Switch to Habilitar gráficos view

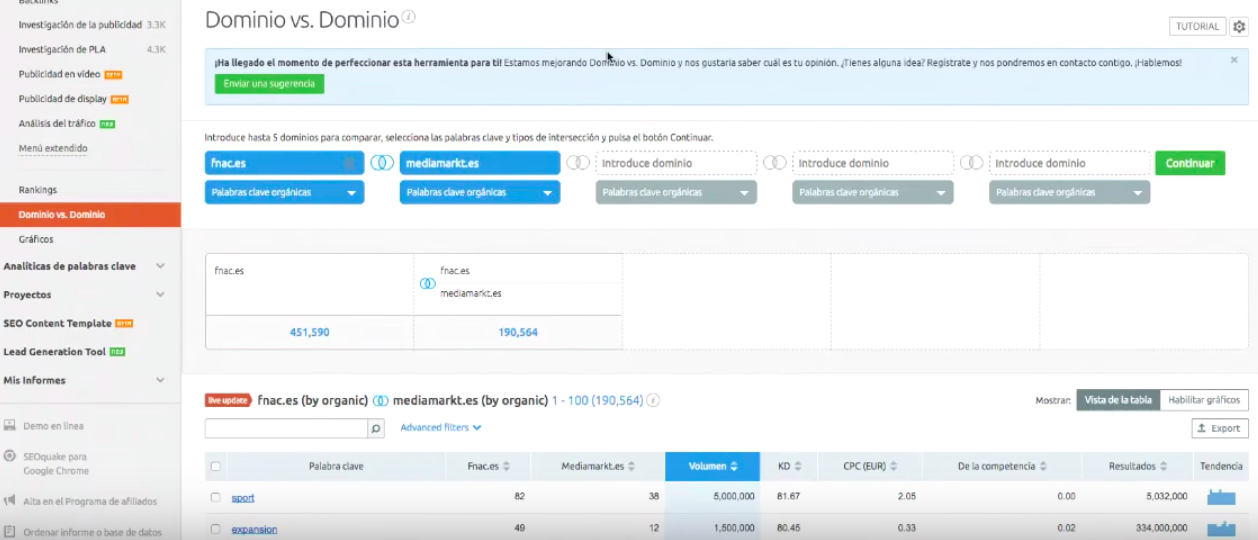1204,400
